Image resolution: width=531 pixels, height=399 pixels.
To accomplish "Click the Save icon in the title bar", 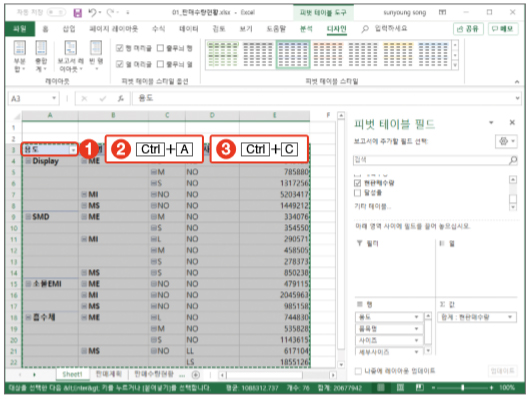I will 78,13.
